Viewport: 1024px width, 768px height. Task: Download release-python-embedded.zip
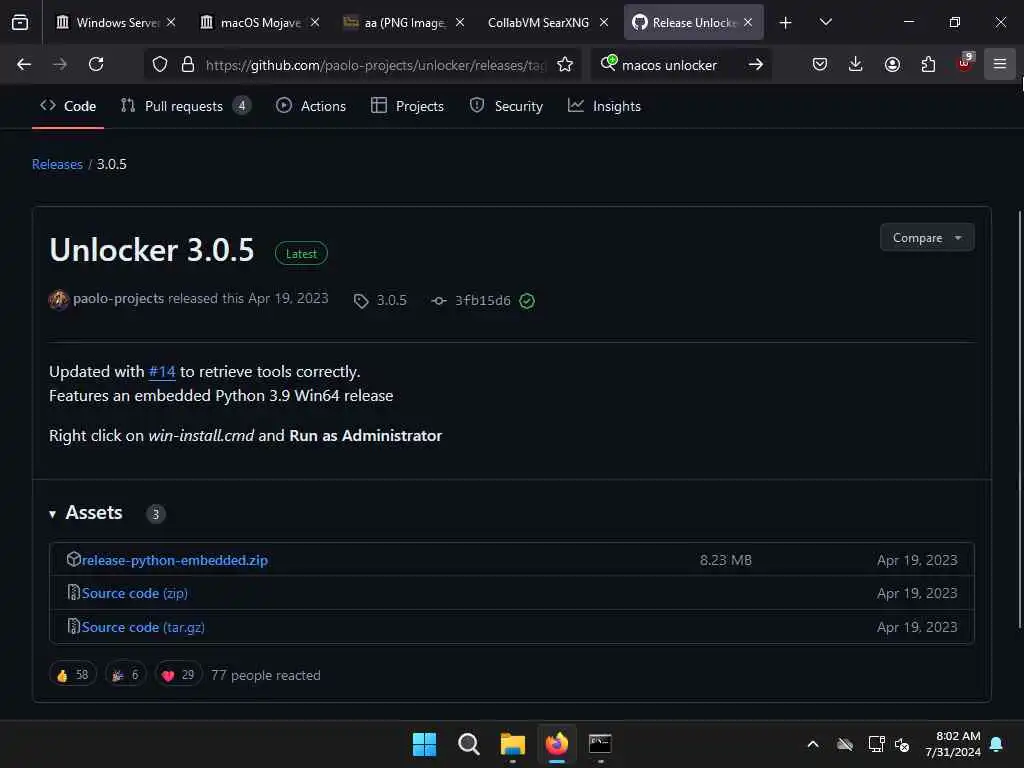(174, 560)
